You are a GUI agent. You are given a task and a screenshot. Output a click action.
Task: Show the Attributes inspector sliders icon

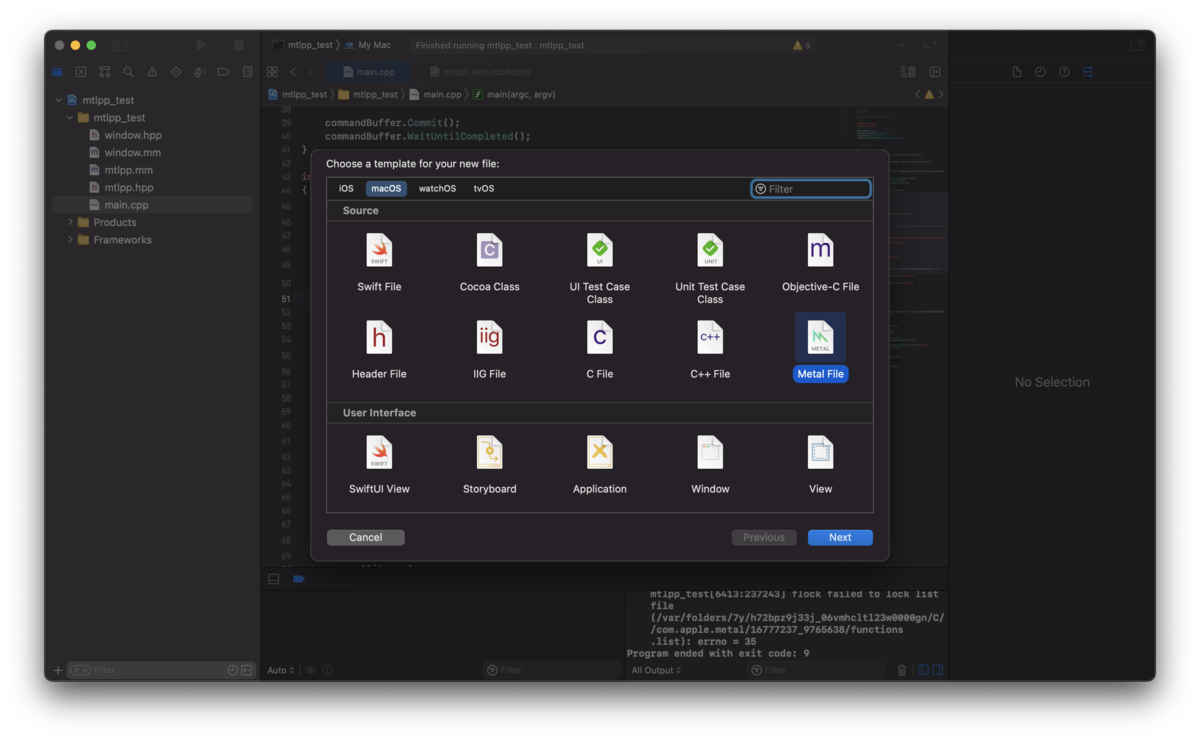pos(1088,72)
